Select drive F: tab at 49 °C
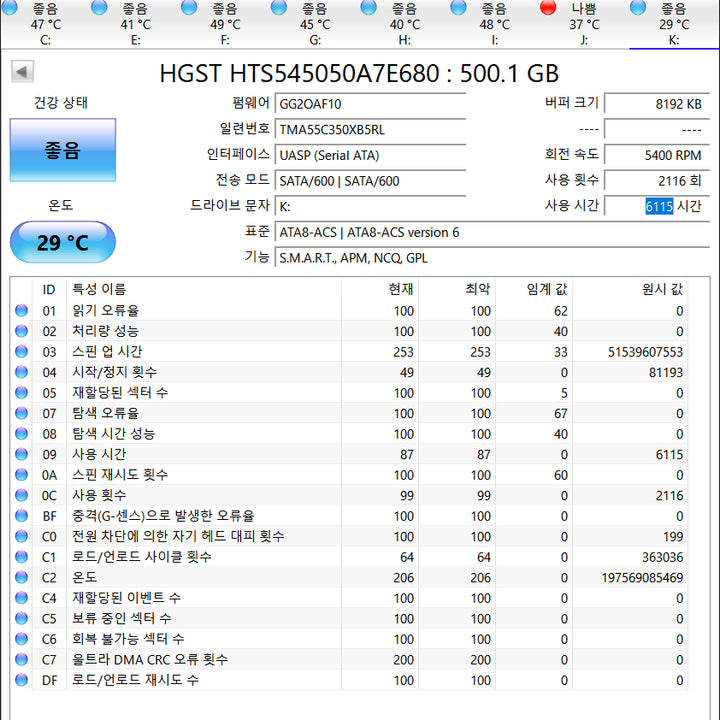Viewport: 720px width, 720px height. coord(225,24)
